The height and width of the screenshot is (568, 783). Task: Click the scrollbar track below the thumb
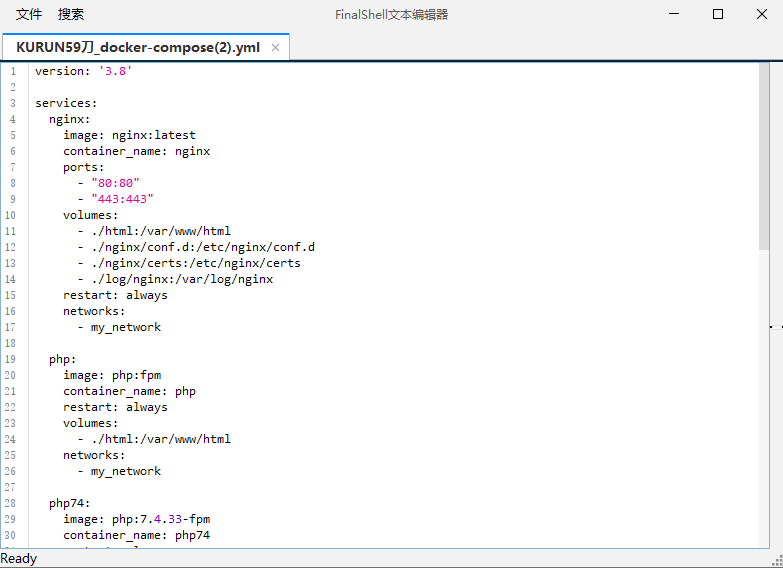763,400
